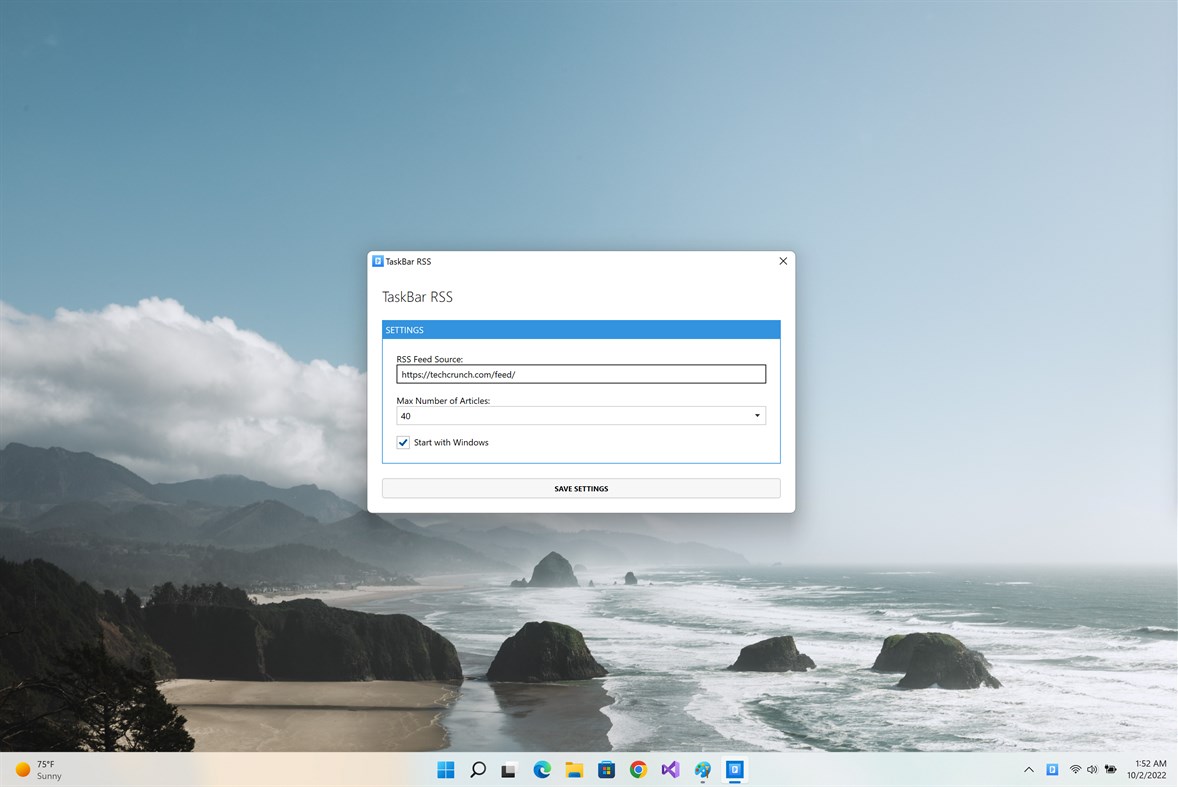
Task: Click the volume speaker icon
Action: (x=1092, y=770)
